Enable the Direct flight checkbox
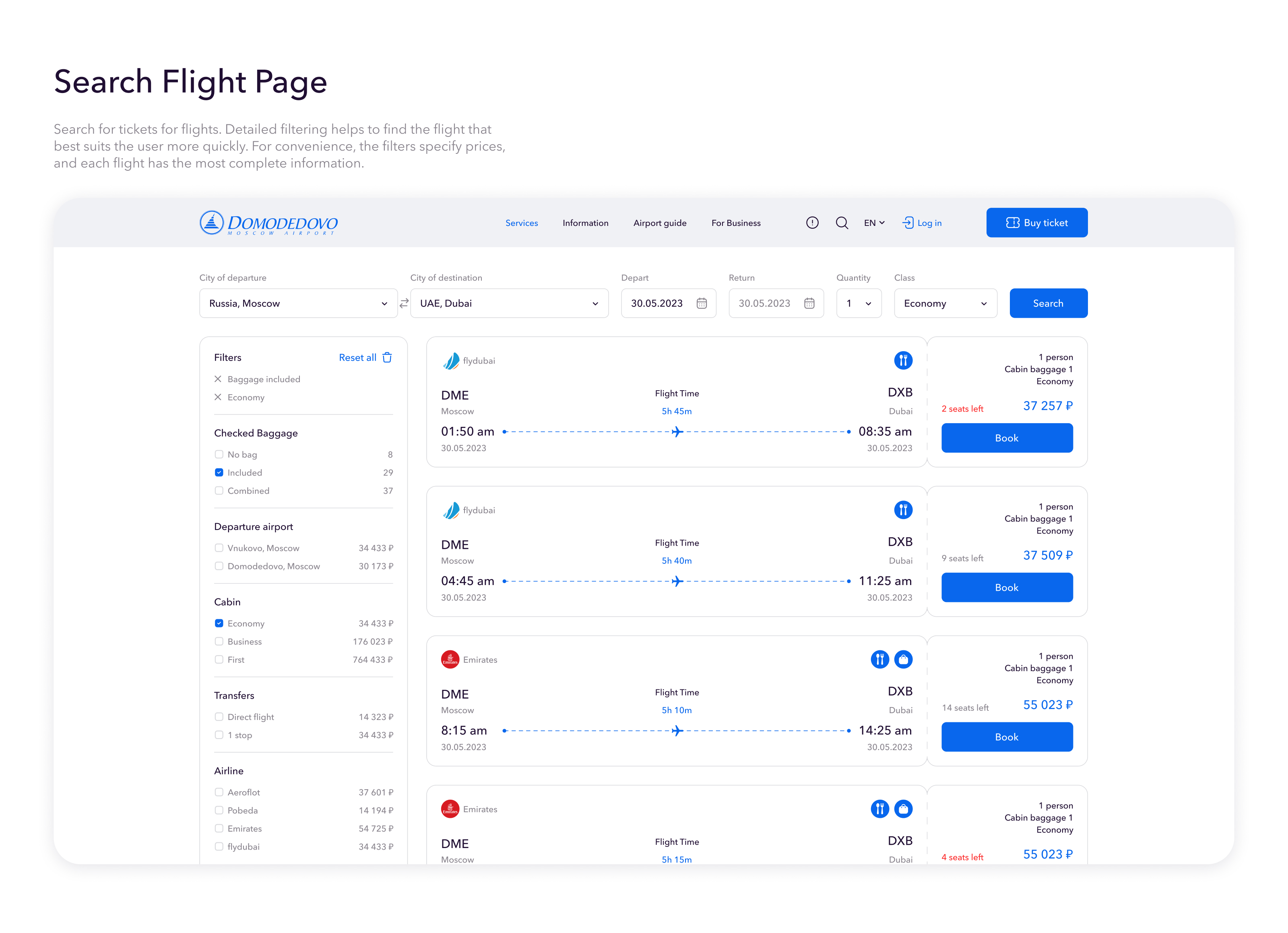1288x933 pixels. (219, 717)
